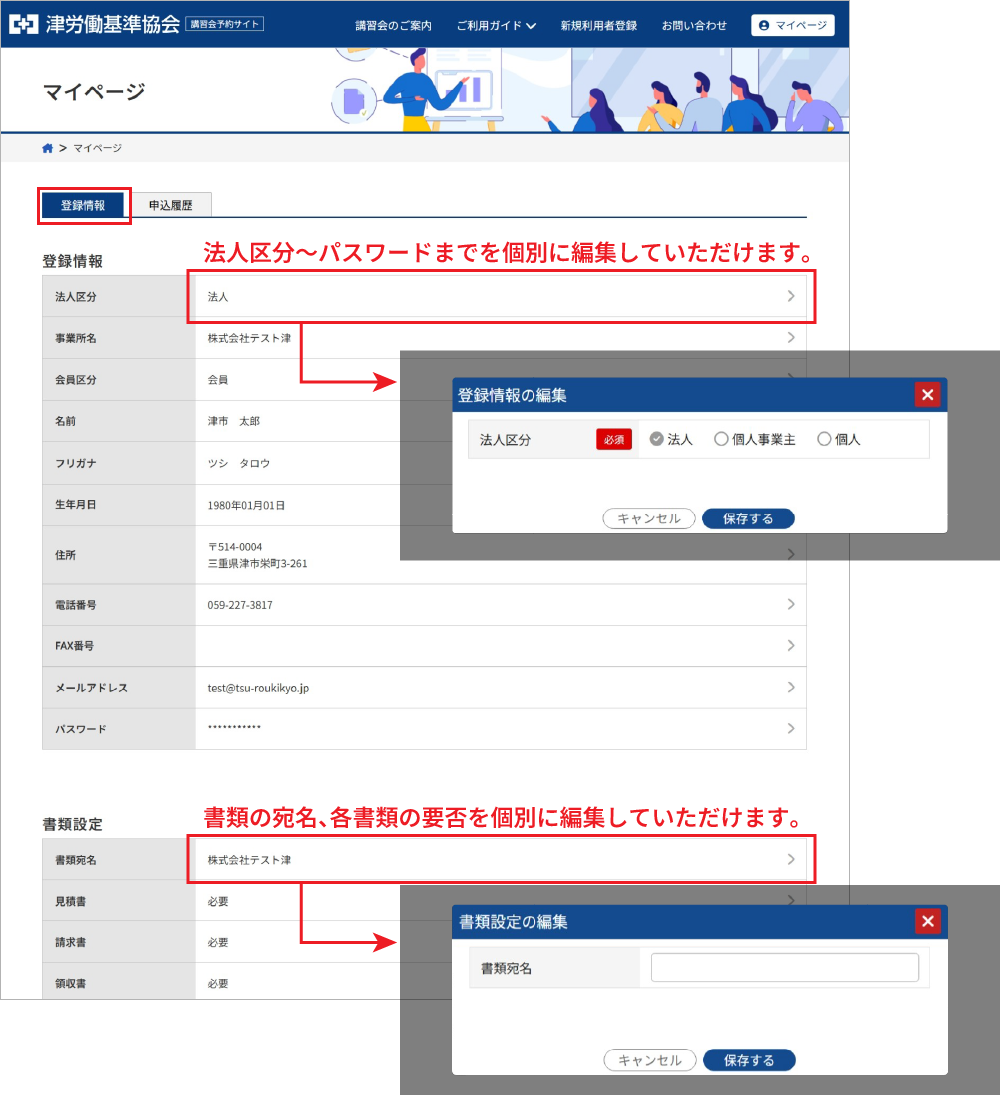The width and height of the screenshot is (1000, 1095).
Task: Open the マイページ user button
Action: pyautogui.click(x=792, y=25)
